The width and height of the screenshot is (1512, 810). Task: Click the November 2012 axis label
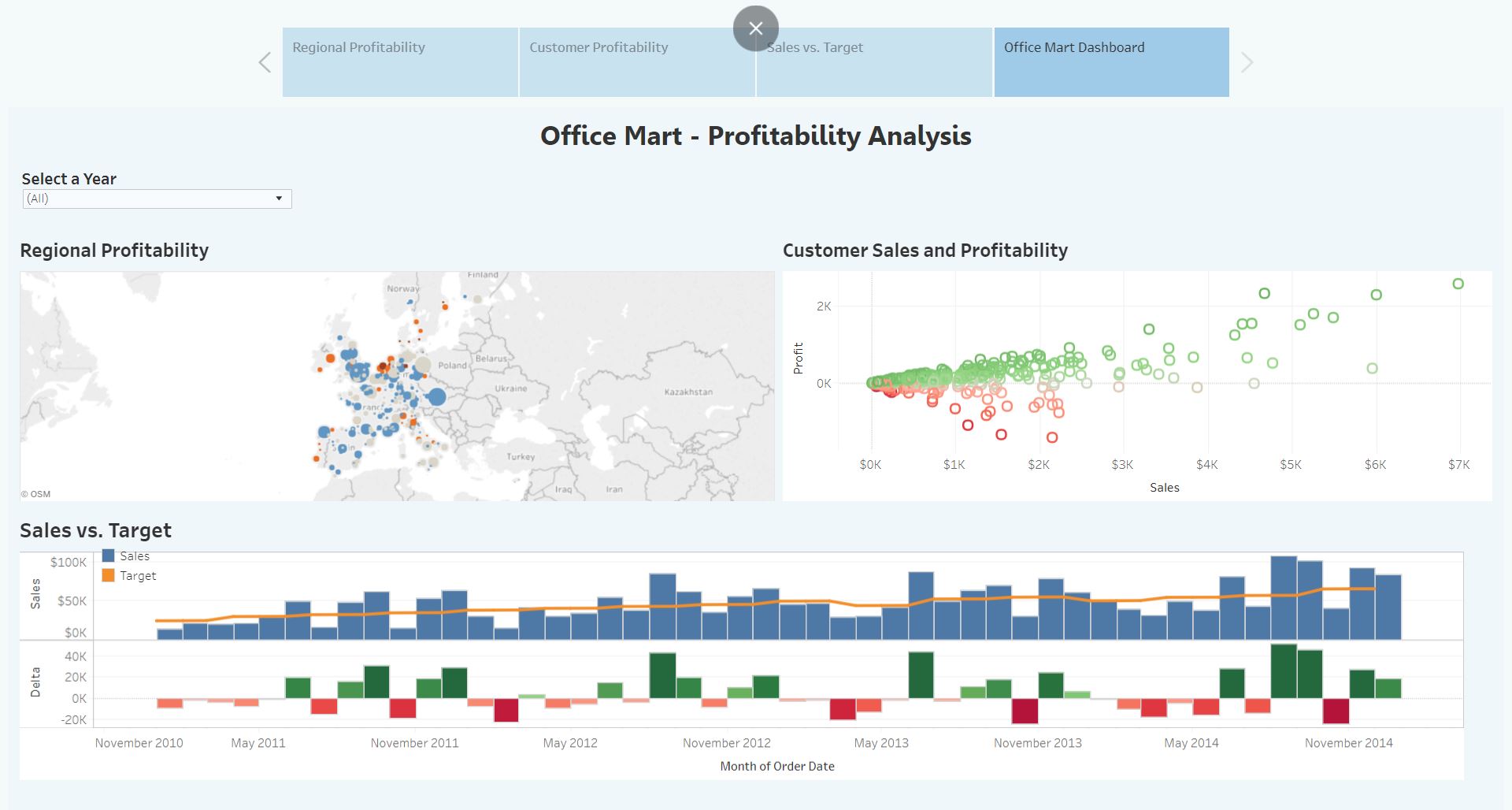[727, 743]
